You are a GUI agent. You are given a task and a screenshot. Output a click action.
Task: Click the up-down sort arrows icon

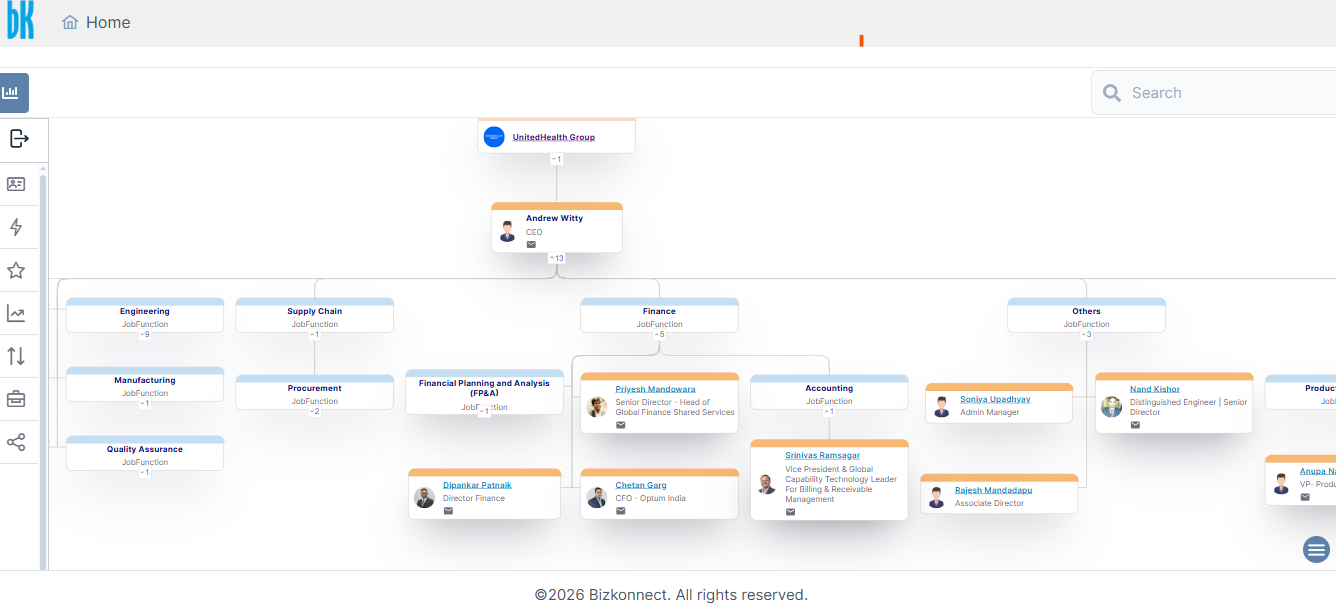click(16, 356)
